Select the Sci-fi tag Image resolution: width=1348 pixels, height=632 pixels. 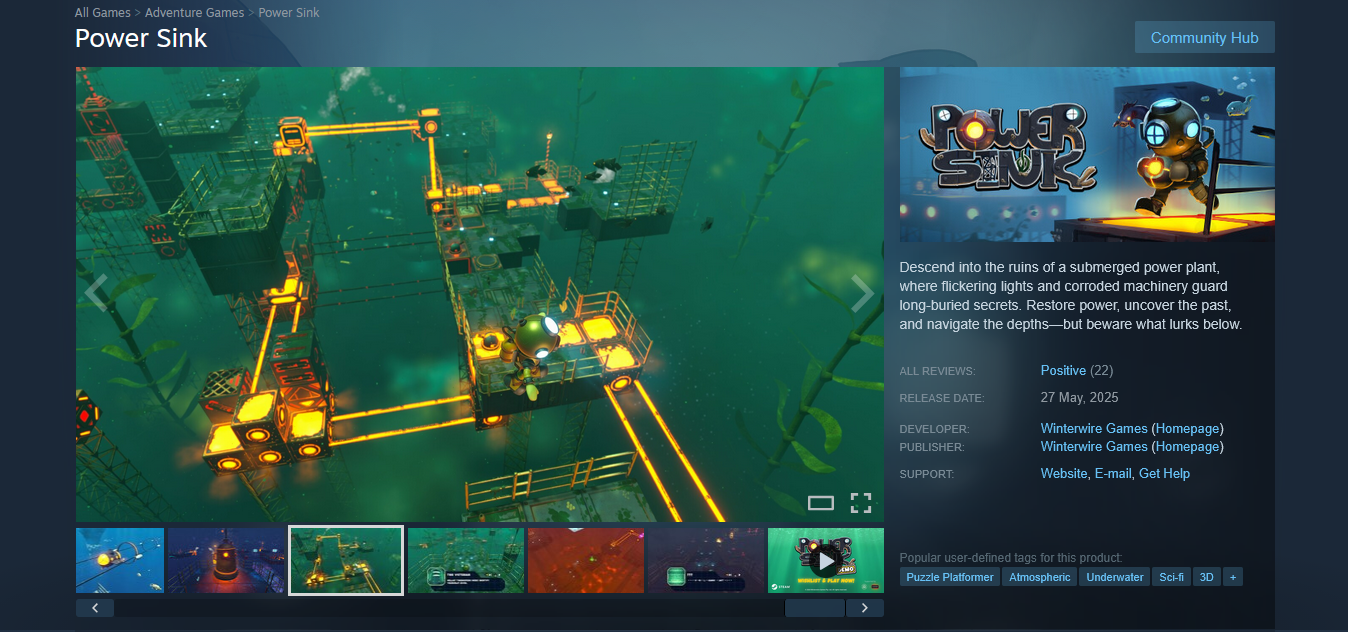tap(1171, 577)
